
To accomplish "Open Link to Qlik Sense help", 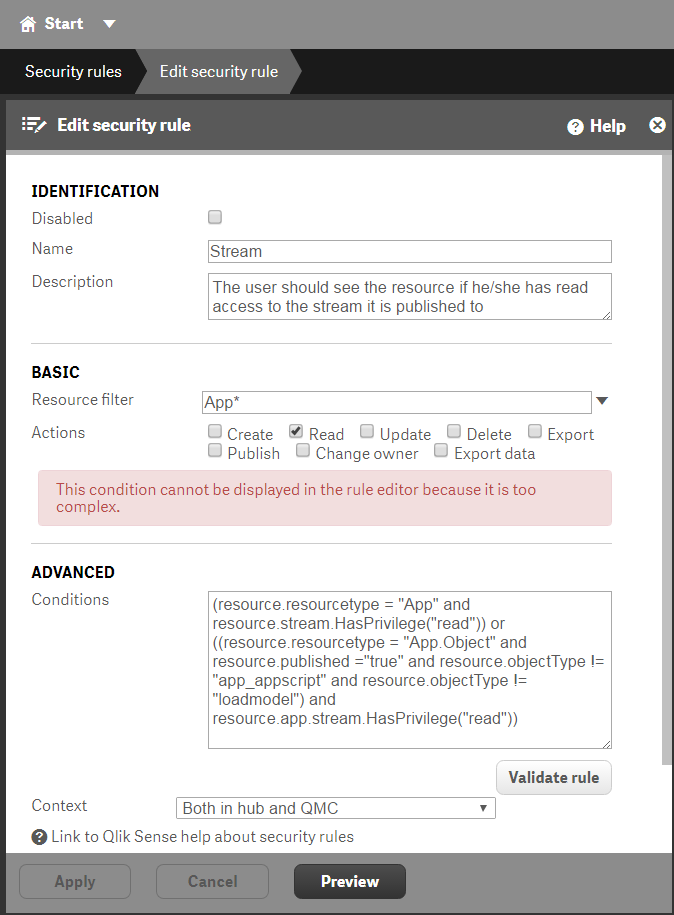I will pos(202,837).
